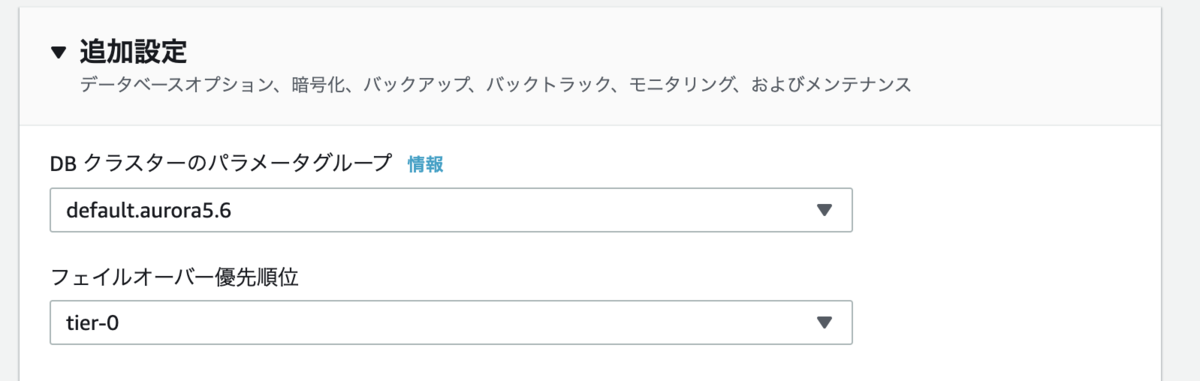Click the DB クラスターのパラメータグループ label
The width and height of the screenshot is (1200, 381).
pos(221,165)
